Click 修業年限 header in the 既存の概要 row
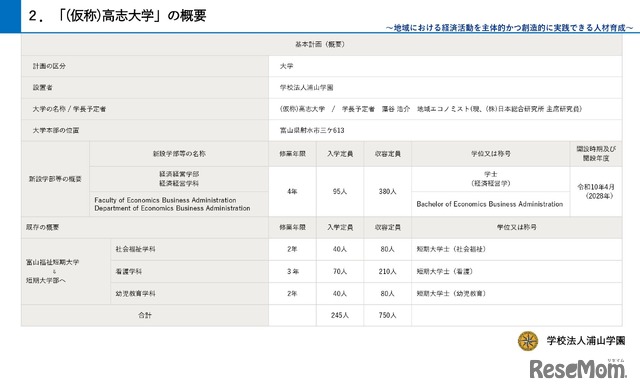The height and width of the screenshot is (392, 640). tap(292, 227)
